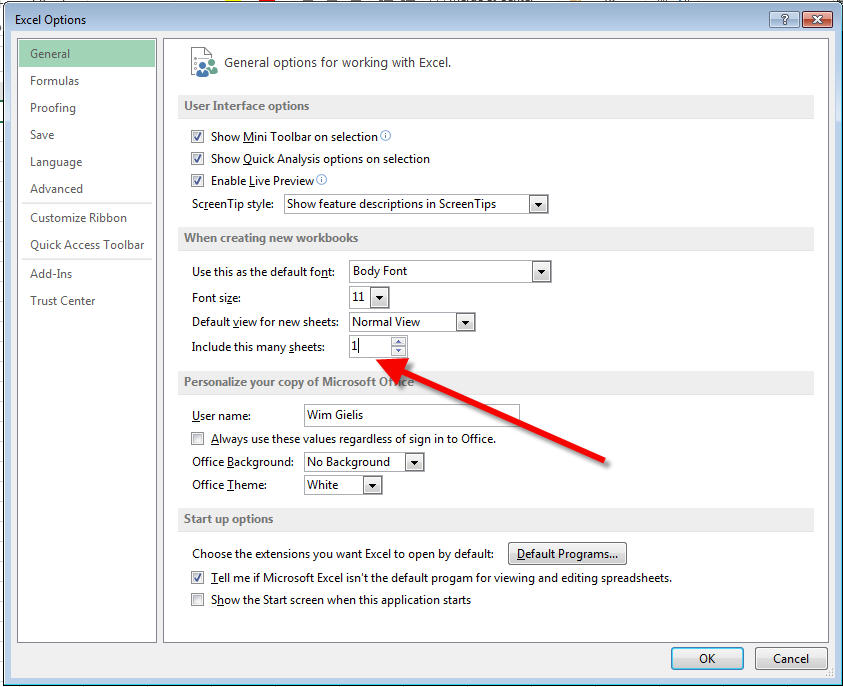This screenshot has width=843, height=687.
Task: Open the Office Background dropdown
Action: (414, 462)
